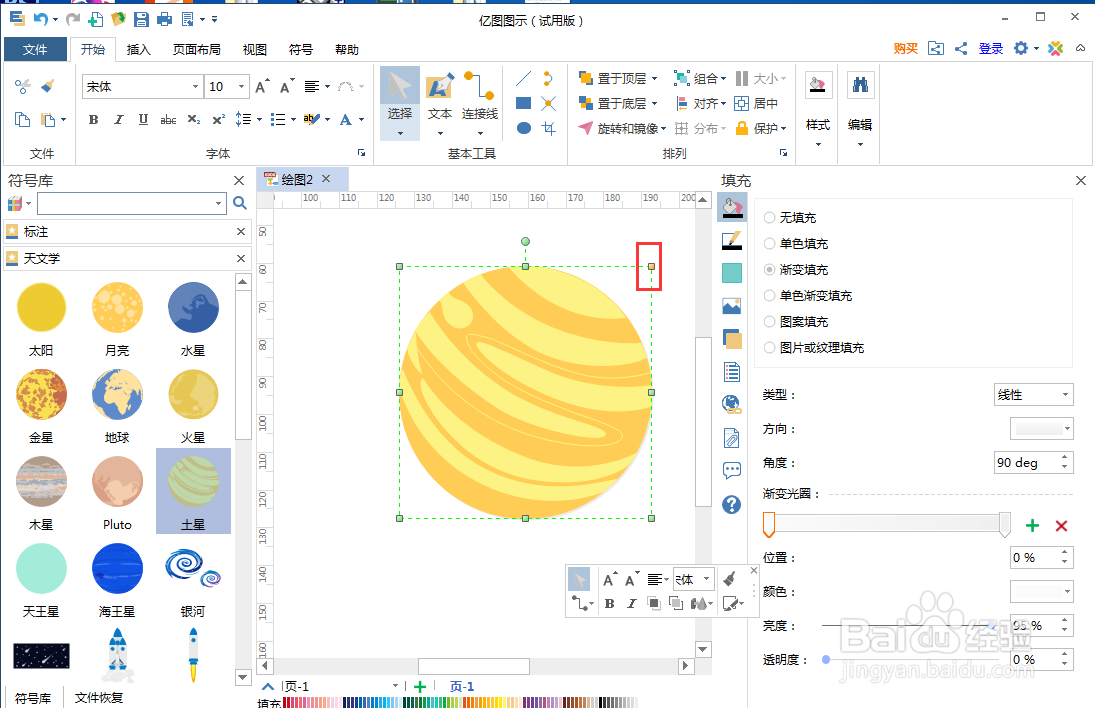Enable the 单色填充 option
The width and height of the screenshot is (1095, 708).
(x=769, y=243)
